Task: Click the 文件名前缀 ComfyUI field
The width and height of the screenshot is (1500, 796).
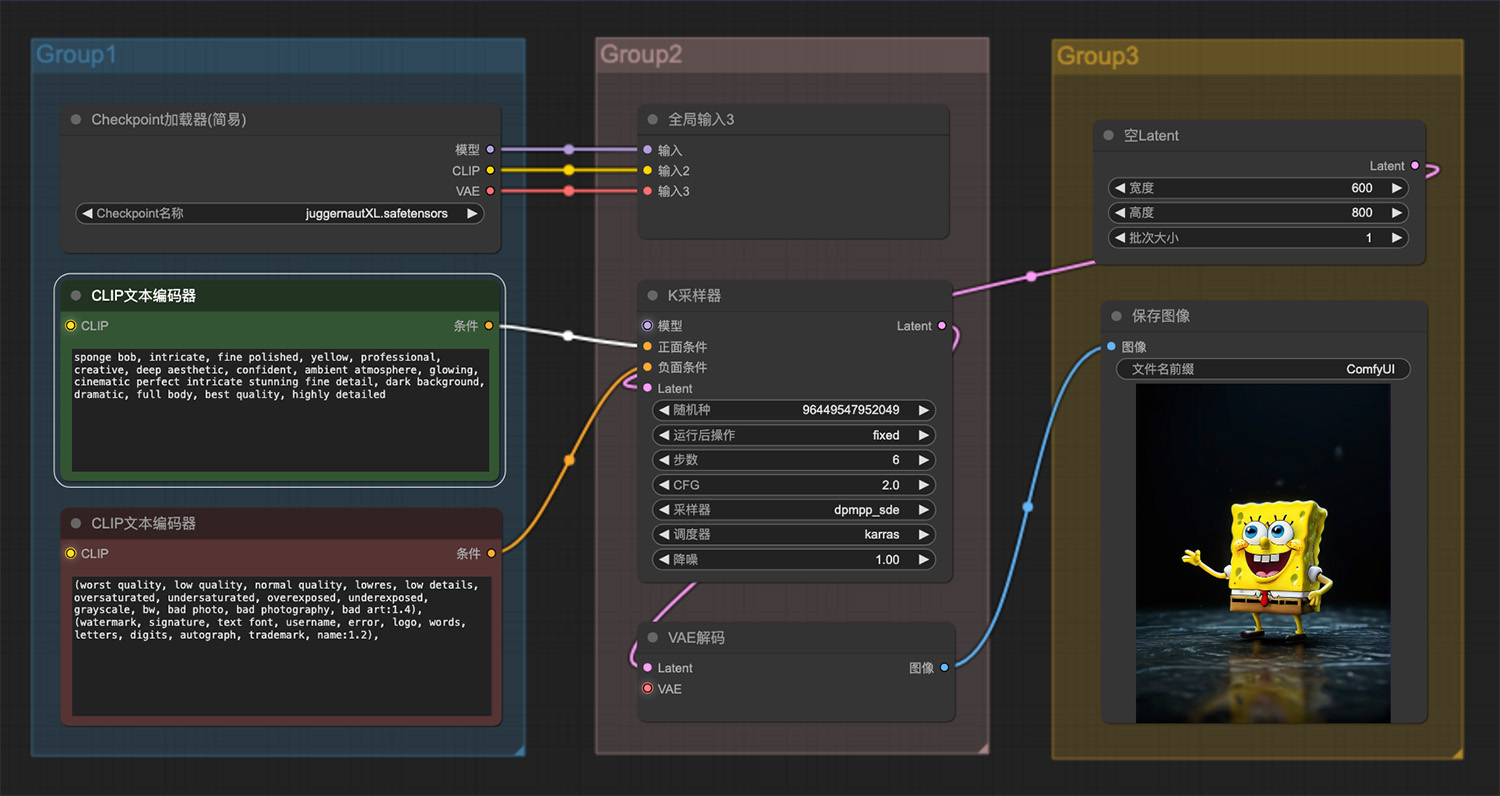Action: click(1263, 369)
